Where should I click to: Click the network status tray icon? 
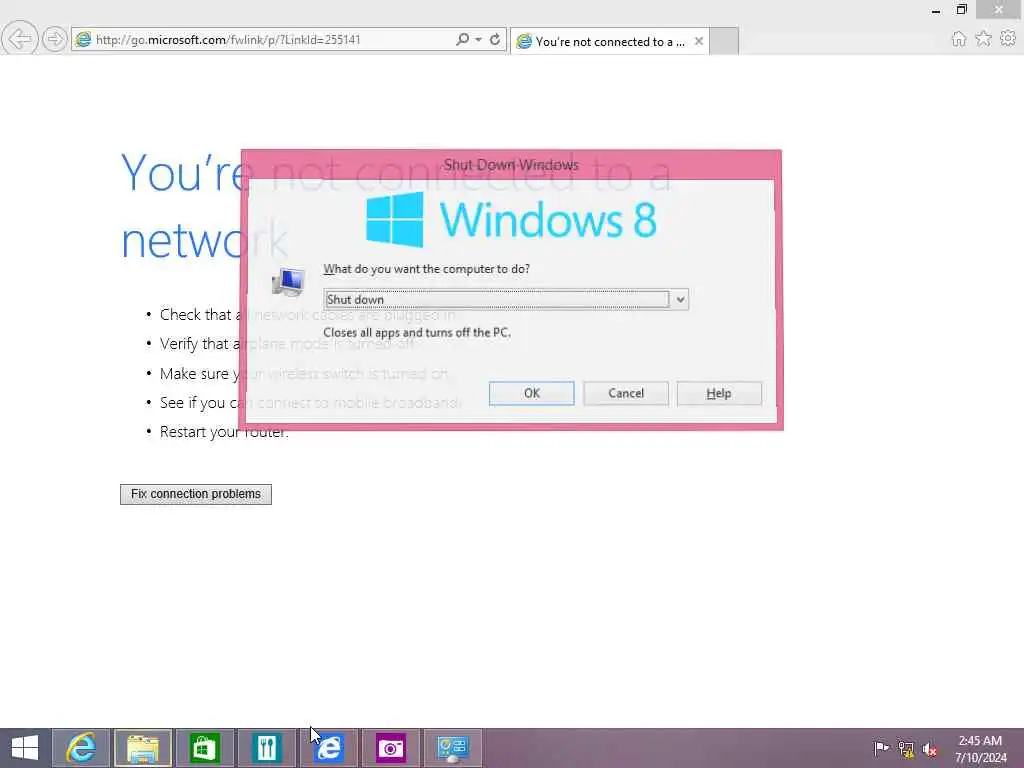coord(906,749)
